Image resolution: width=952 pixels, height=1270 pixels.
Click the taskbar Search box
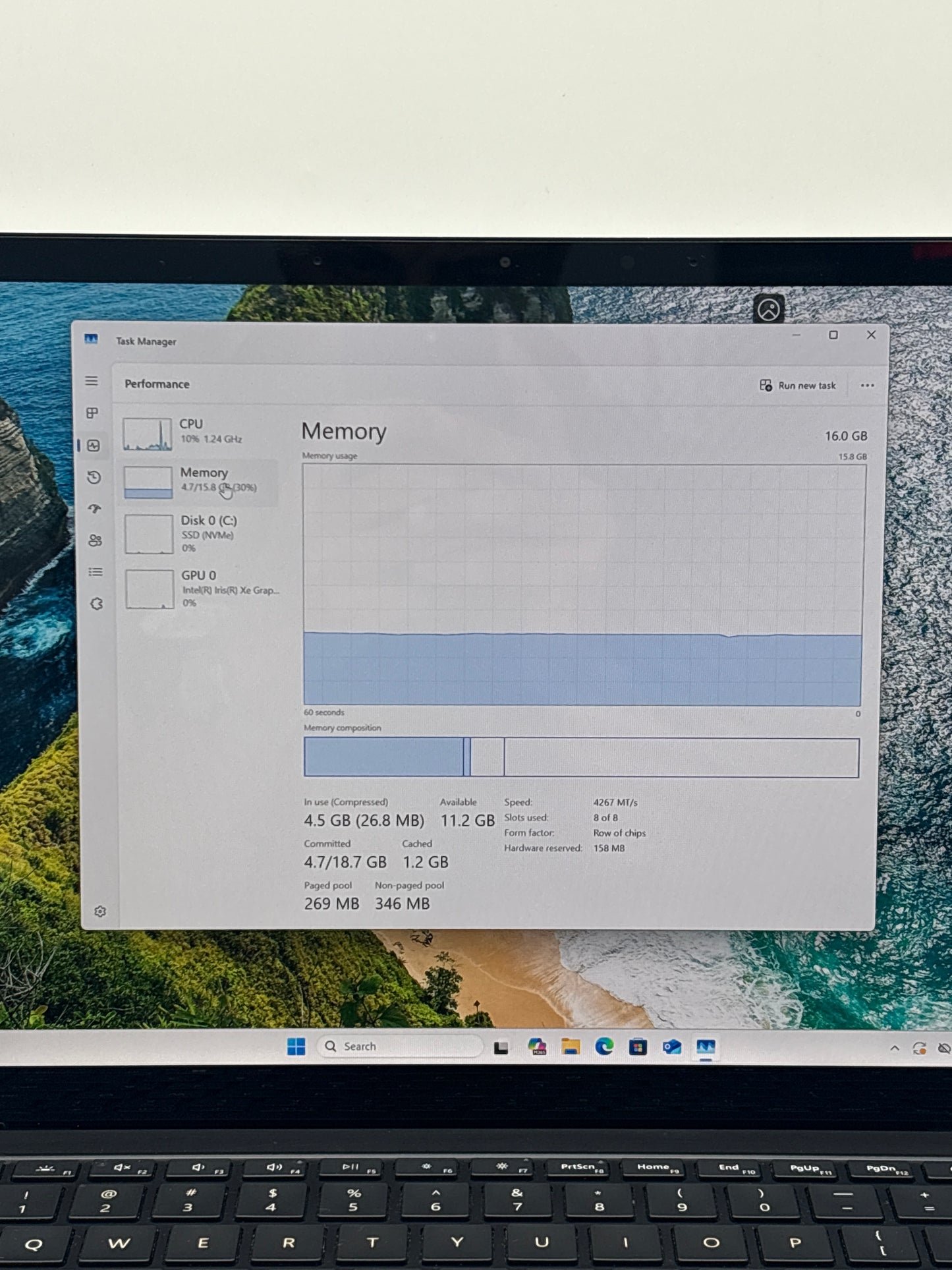(400, 1047)
